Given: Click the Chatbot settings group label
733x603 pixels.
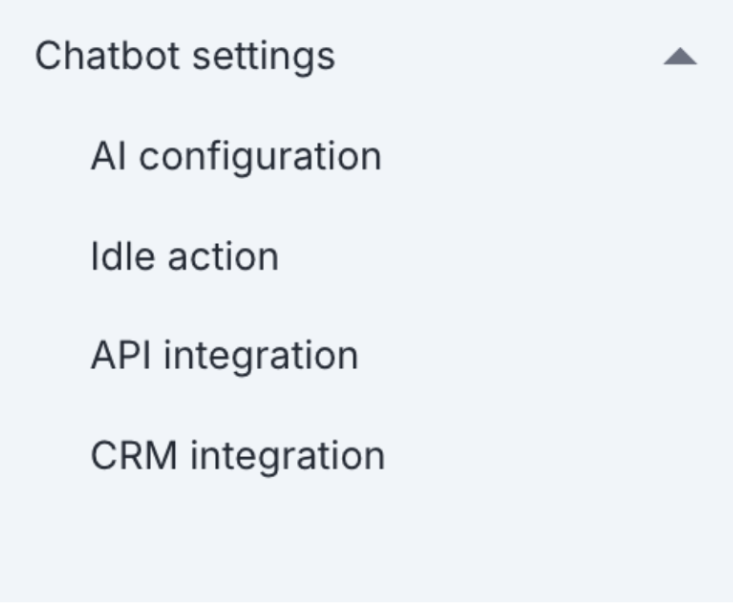Looking at the screenshot, I should click(185, 56).
